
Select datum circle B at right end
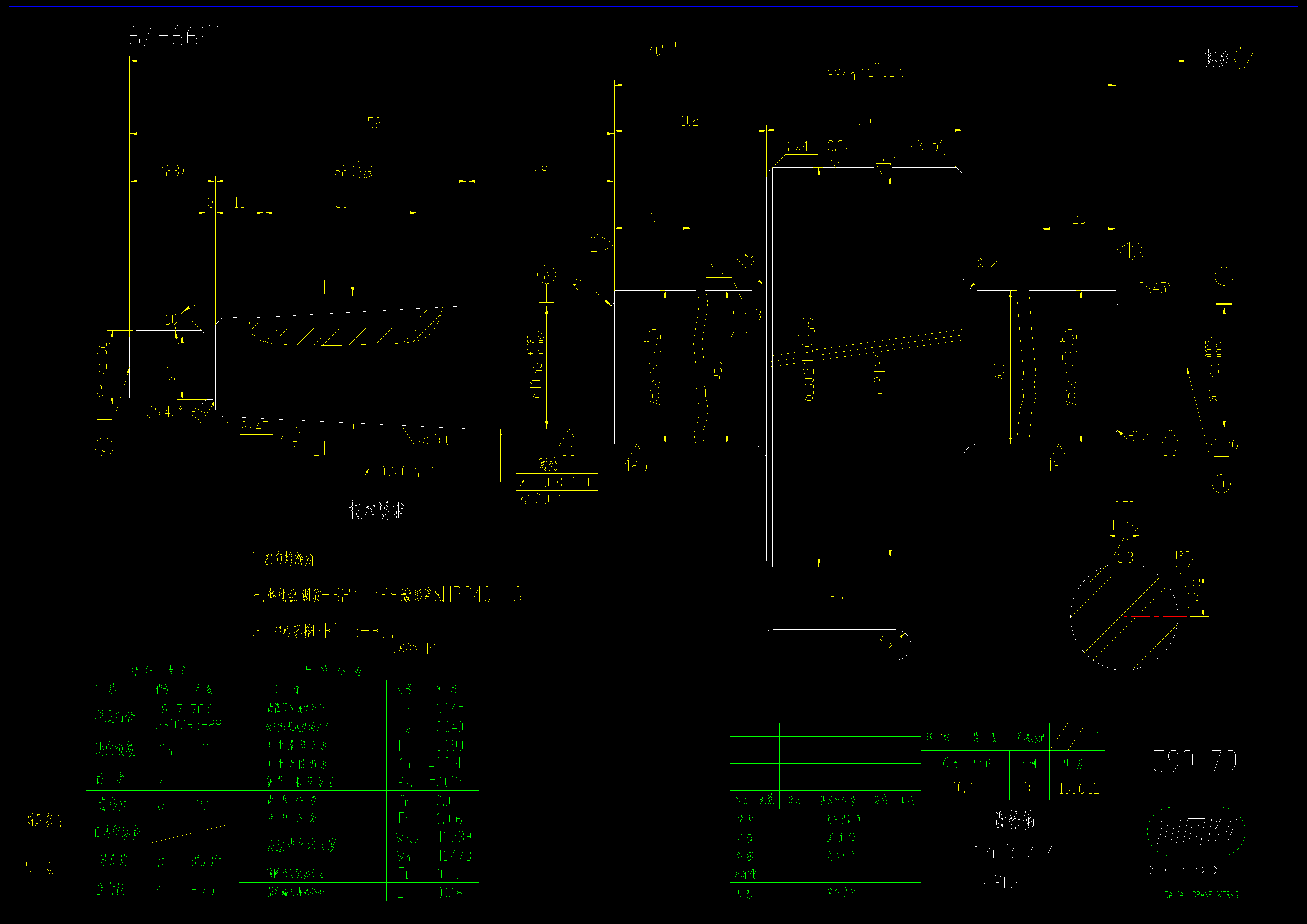(x=1224, y=277)
